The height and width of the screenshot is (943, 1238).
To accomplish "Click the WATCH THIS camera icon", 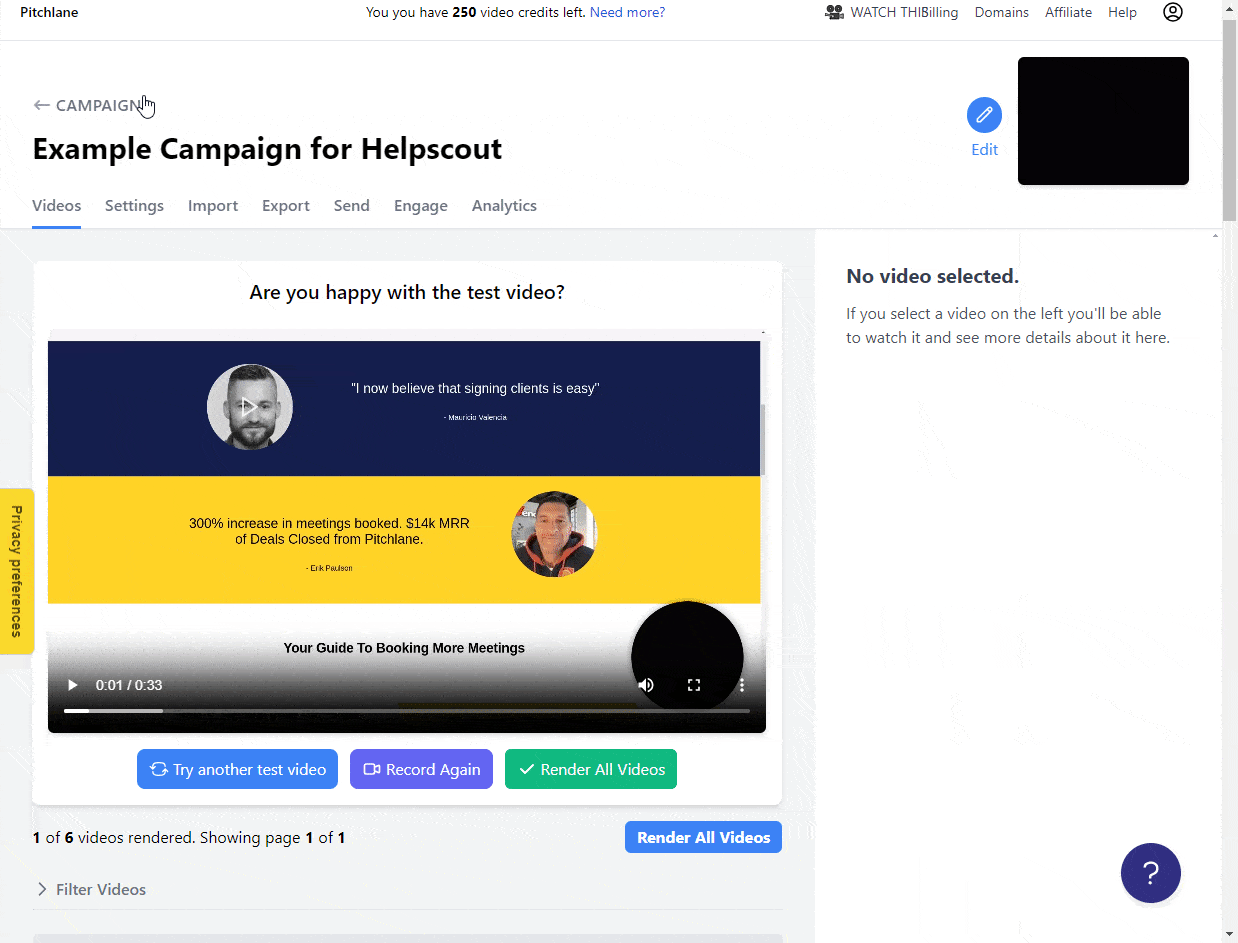I will [x=834, y=13].
